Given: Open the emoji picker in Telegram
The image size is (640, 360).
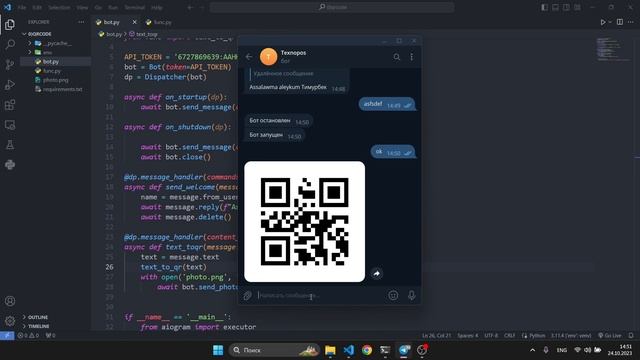Looking at the screenshot, I should [x=393, y=296].
